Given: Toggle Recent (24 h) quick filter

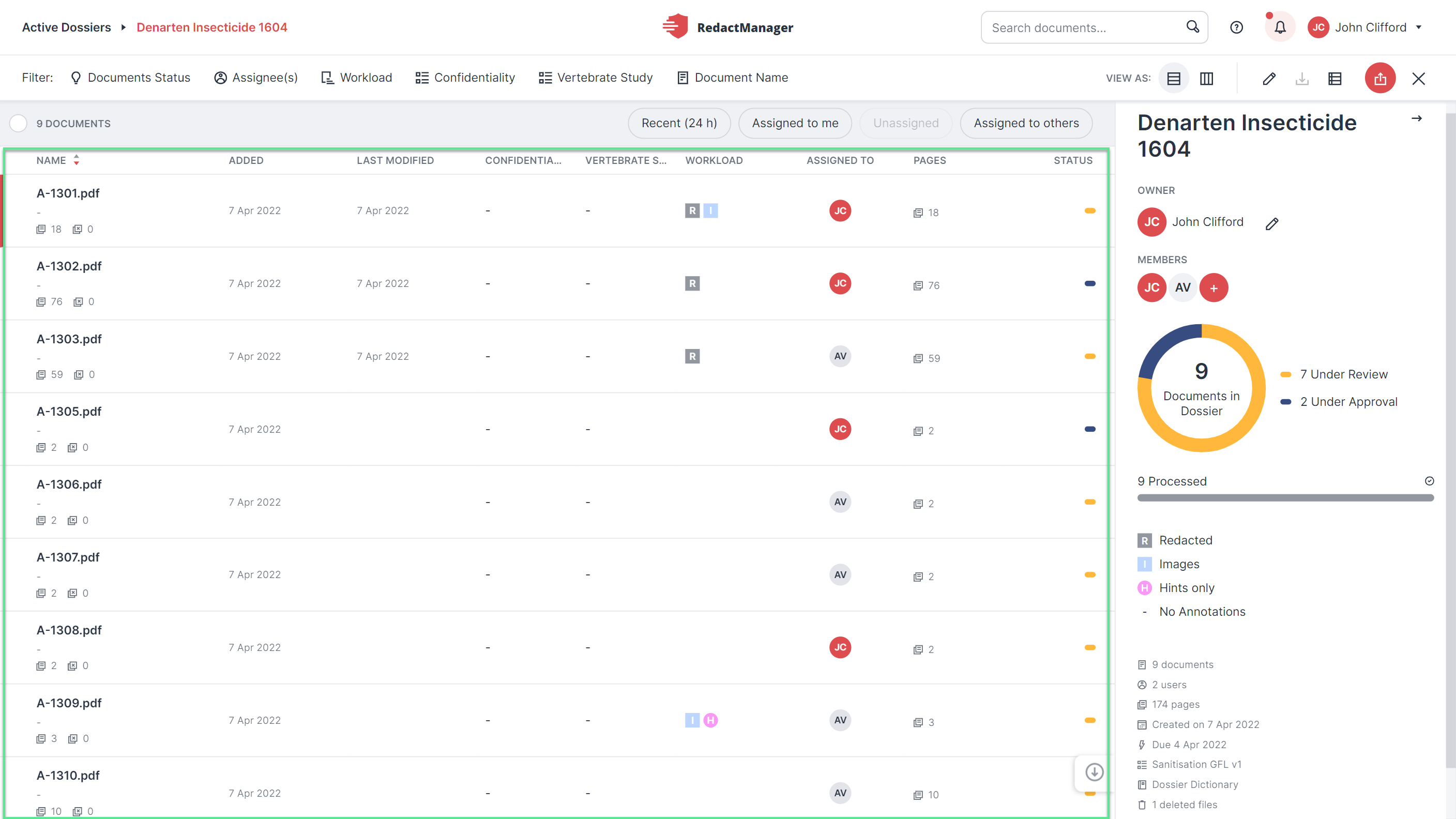Looking at the screenshot, I should pos(679,123).
